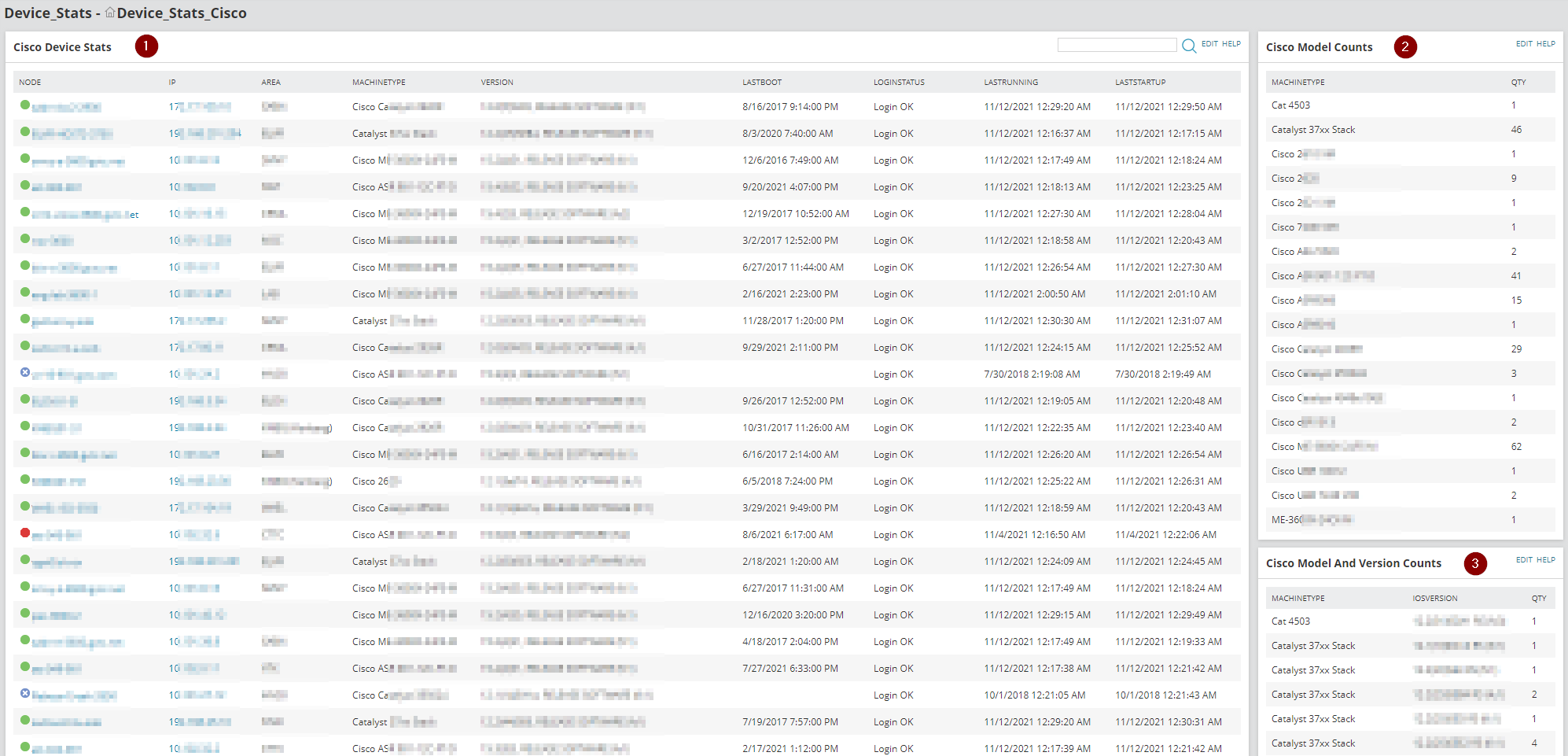The height and width of the screenshot is (756, 1568).
Task: Click QTY header in Cisco Model Counts
Action: (1518, 82)
